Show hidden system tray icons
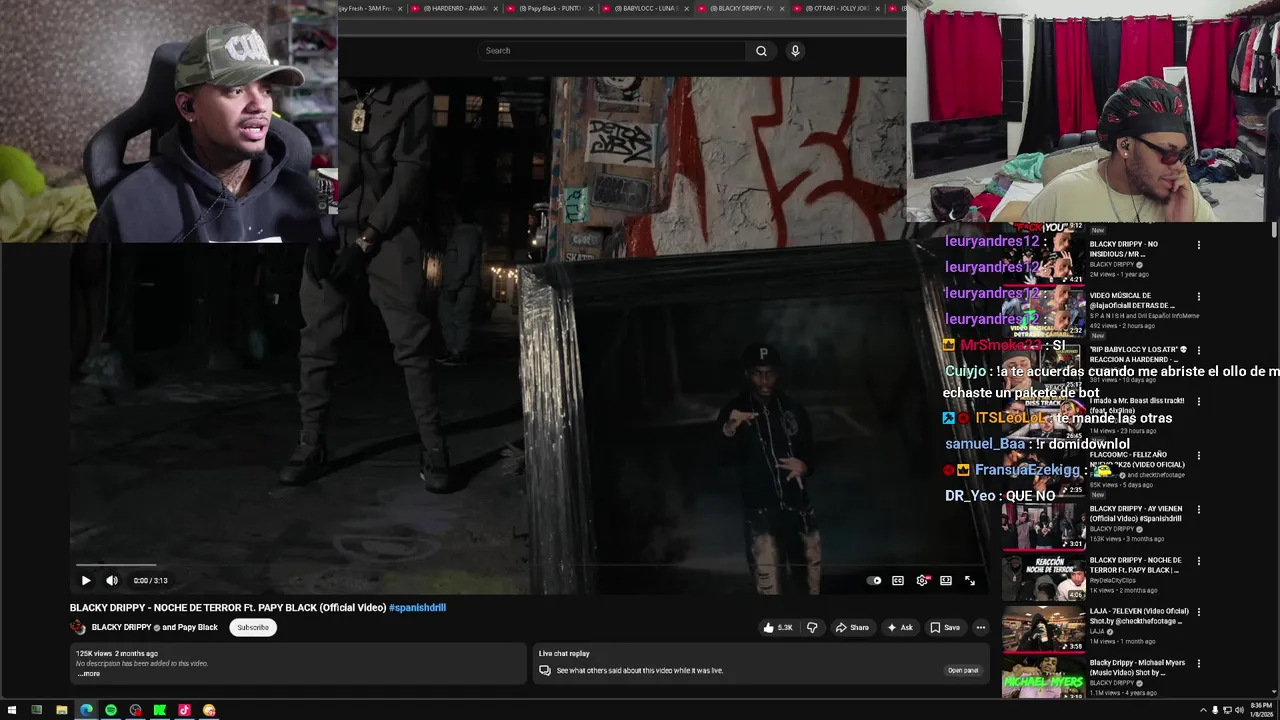This screenshot has width=1280, height=720. click(1203, 710)
